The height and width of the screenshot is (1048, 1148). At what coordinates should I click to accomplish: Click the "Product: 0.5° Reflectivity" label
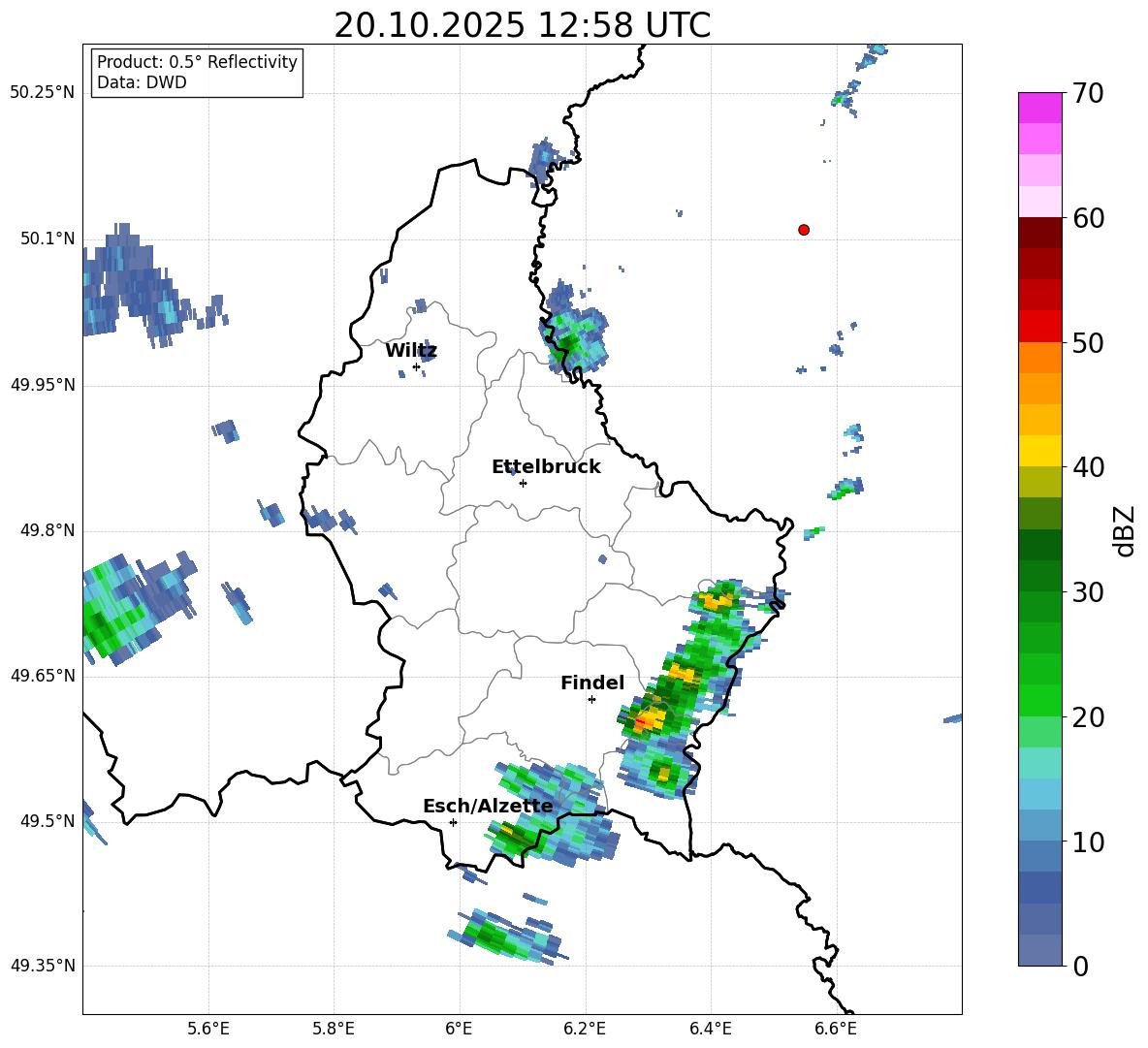click(197, 61)
